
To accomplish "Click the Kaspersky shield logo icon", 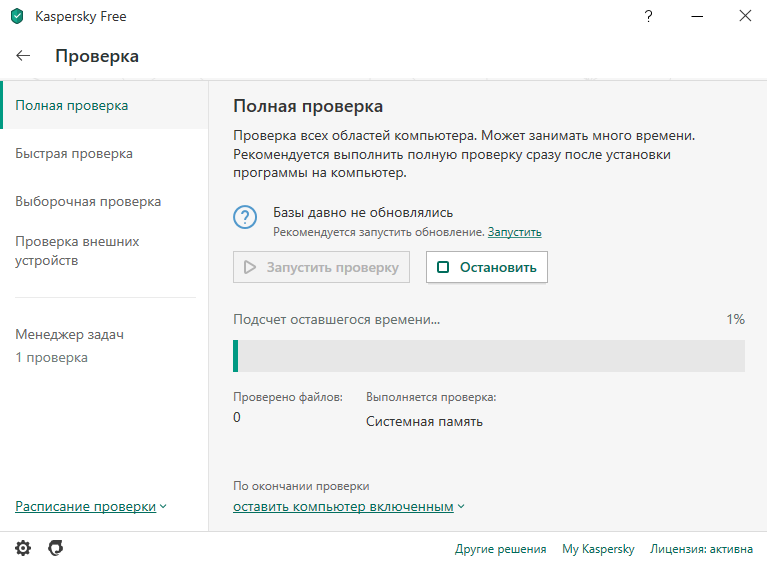I will (x=17, y=17).
